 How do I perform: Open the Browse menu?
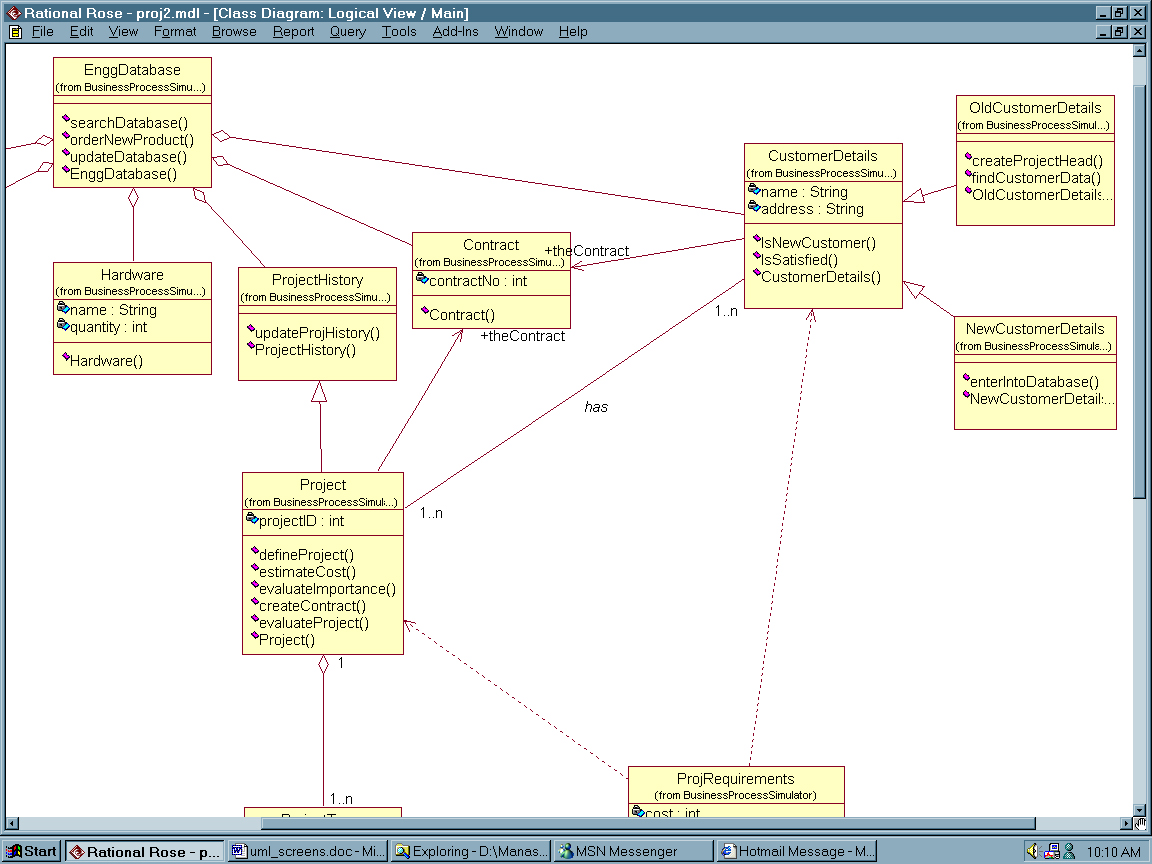coord(234,32)
